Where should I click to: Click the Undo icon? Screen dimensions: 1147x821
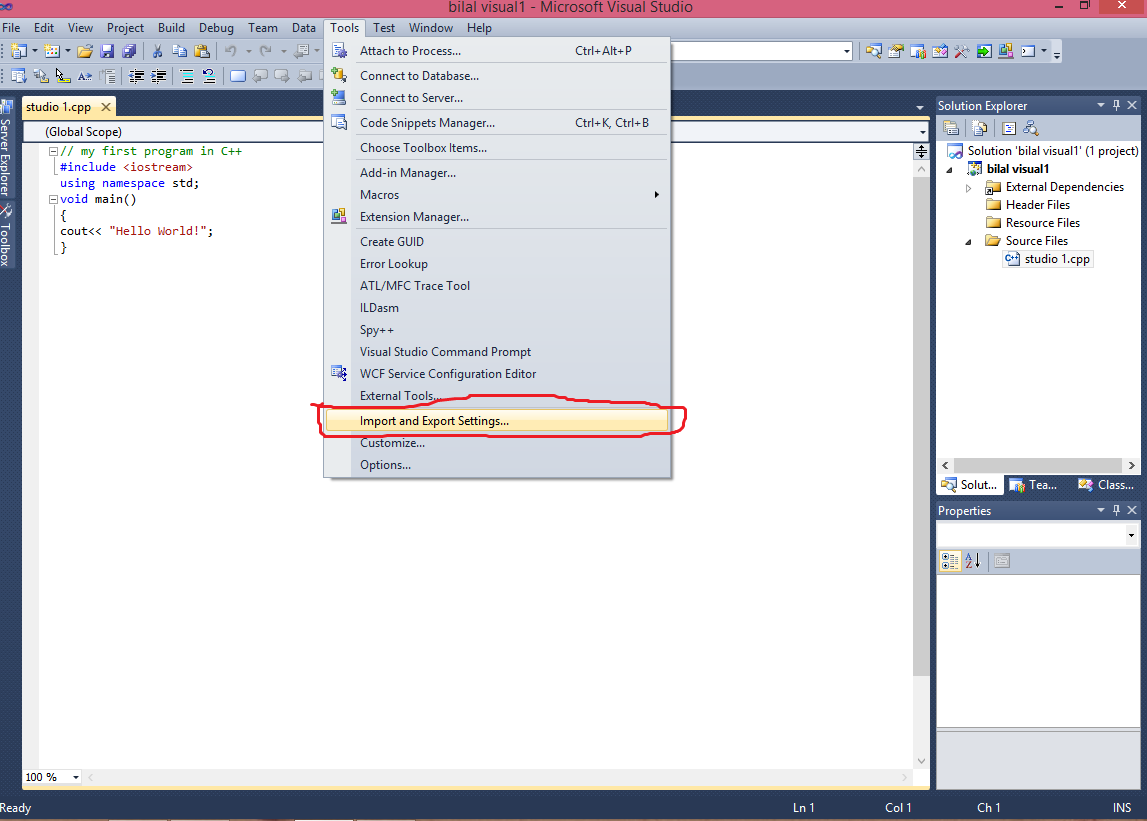[232, 51]
